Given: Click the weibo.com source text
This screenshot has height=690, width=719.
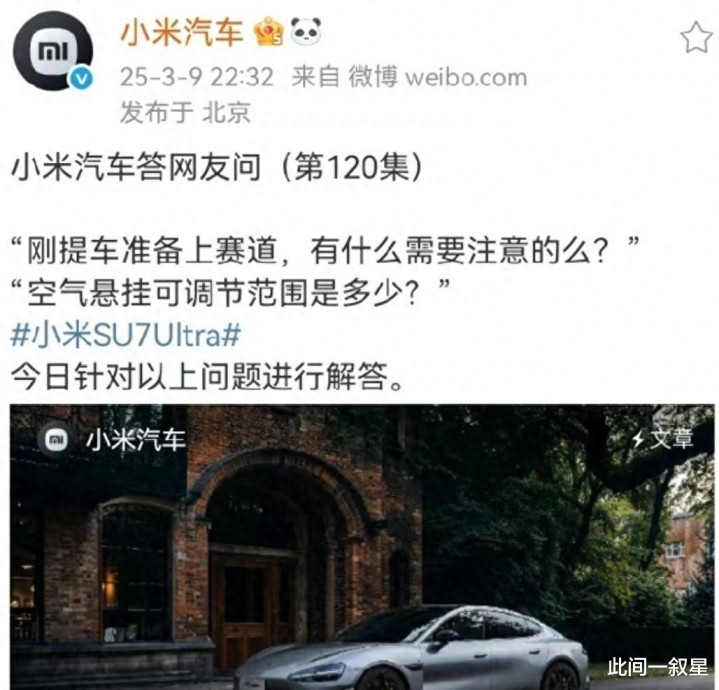Looking at the screenshot, I should pos(466,77).
